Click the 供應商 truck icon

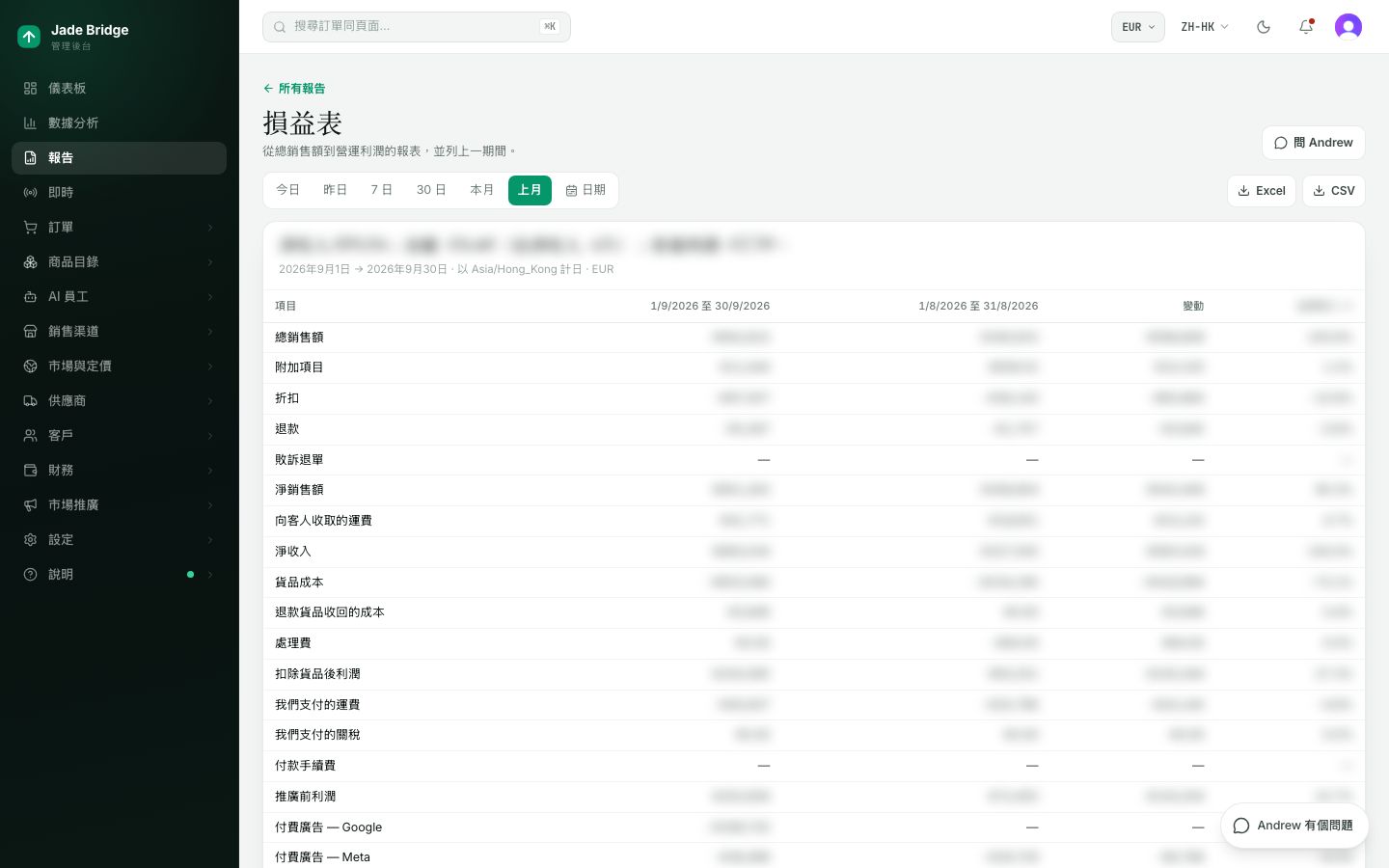[x=30, y=400]
